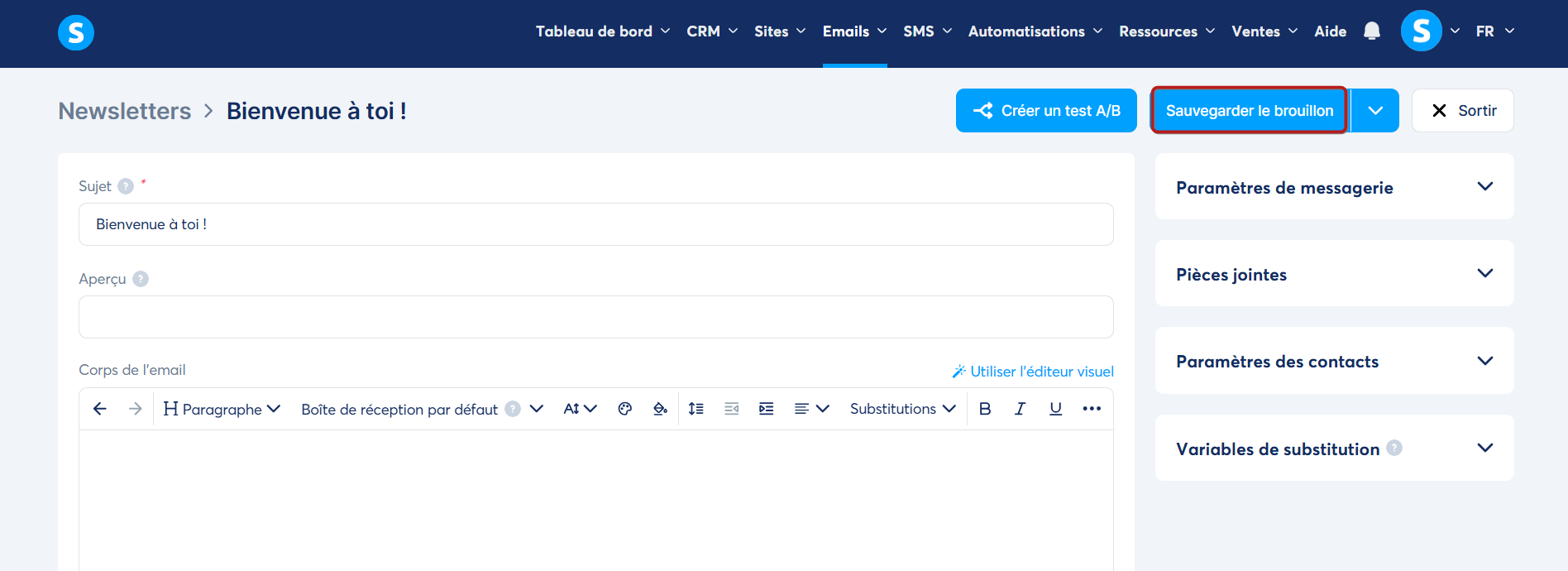Expand Paramètres de messagerie panel
This screenshot has width=1568, height=571.
1334,187
